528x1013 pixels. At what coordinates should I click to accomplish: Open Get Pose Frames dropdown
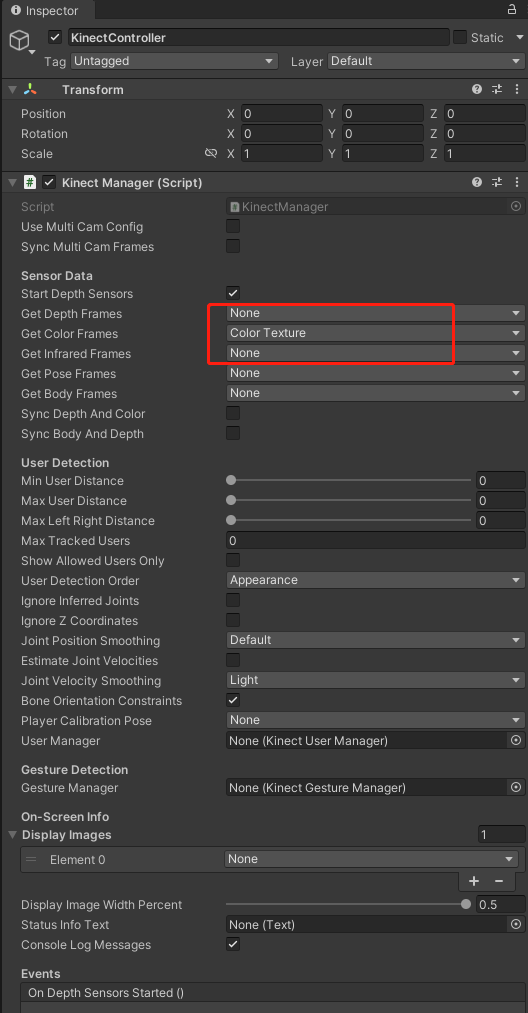tap(375, 373)
